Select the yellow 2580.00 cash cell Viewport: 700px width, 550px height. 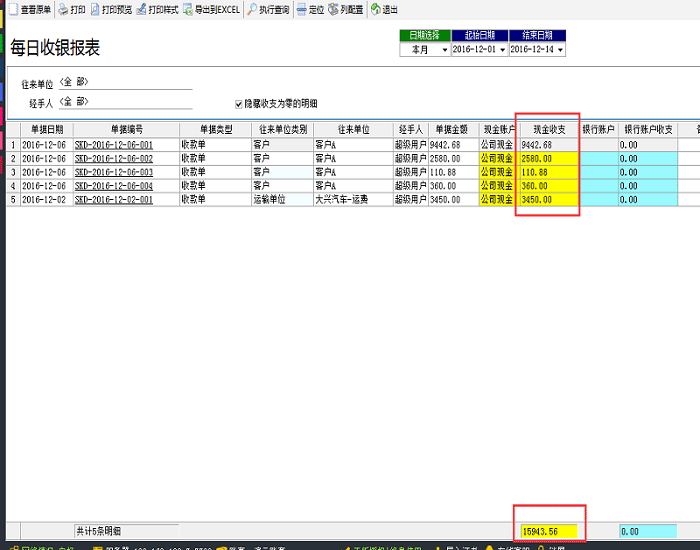[548, 159]
